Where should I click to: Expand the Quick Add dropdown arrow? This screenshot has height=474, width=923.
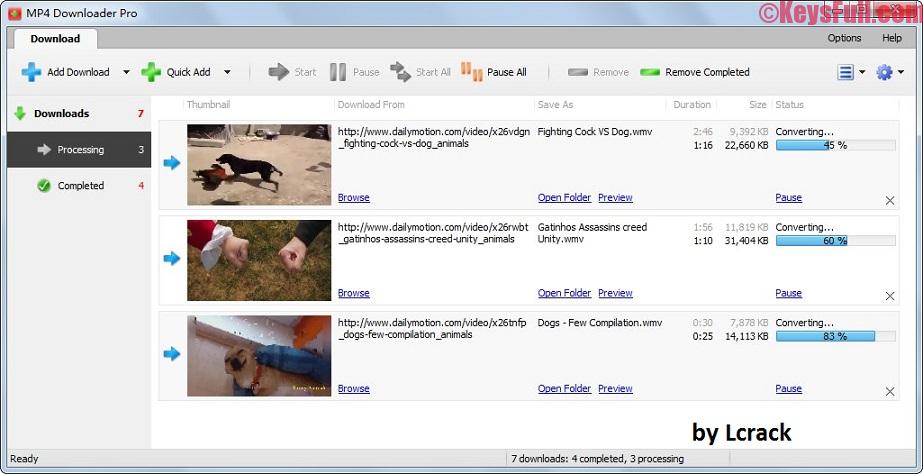(x=227, y=72)
